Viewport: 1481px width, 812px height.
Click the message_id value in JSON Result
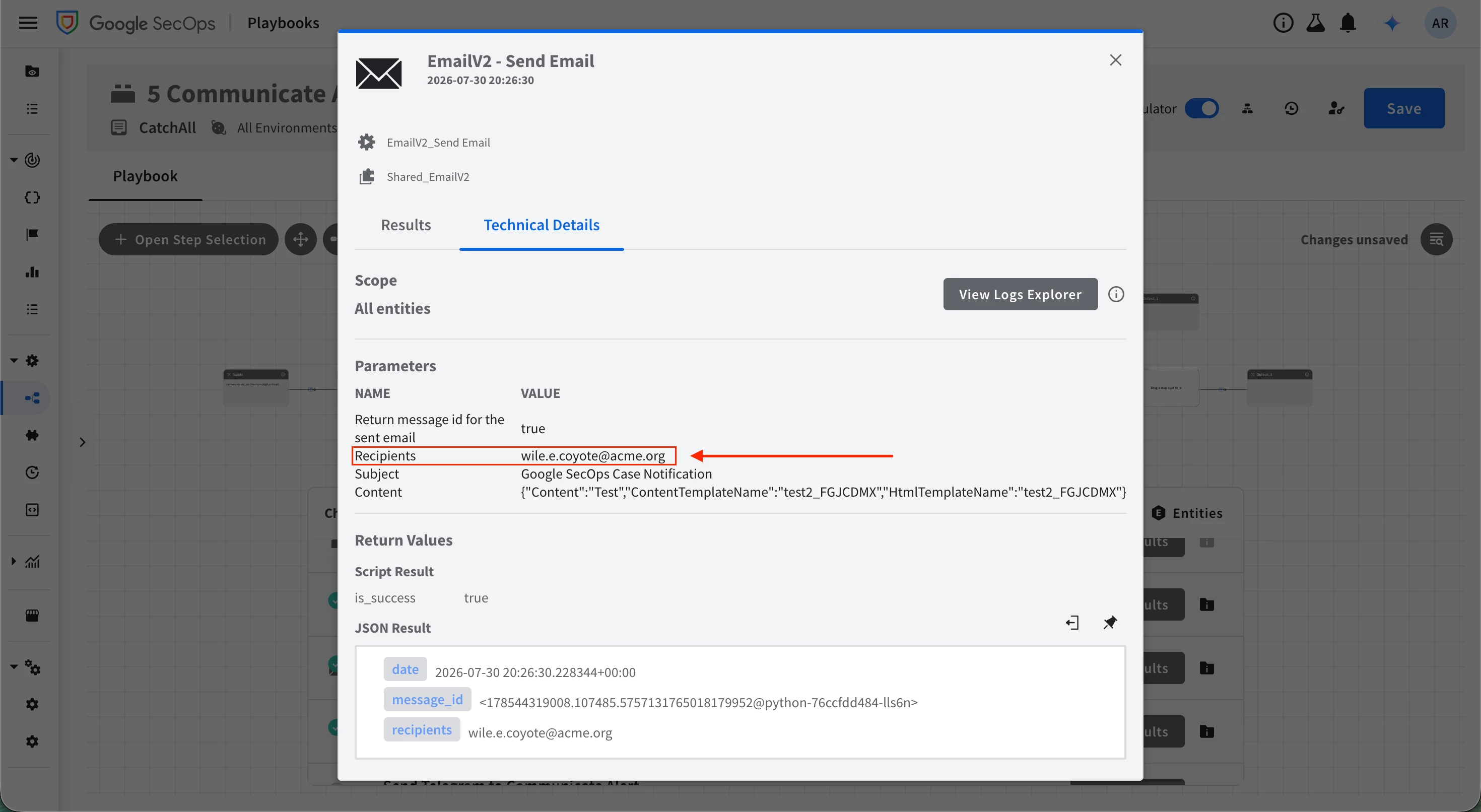(x=698, y=703)
